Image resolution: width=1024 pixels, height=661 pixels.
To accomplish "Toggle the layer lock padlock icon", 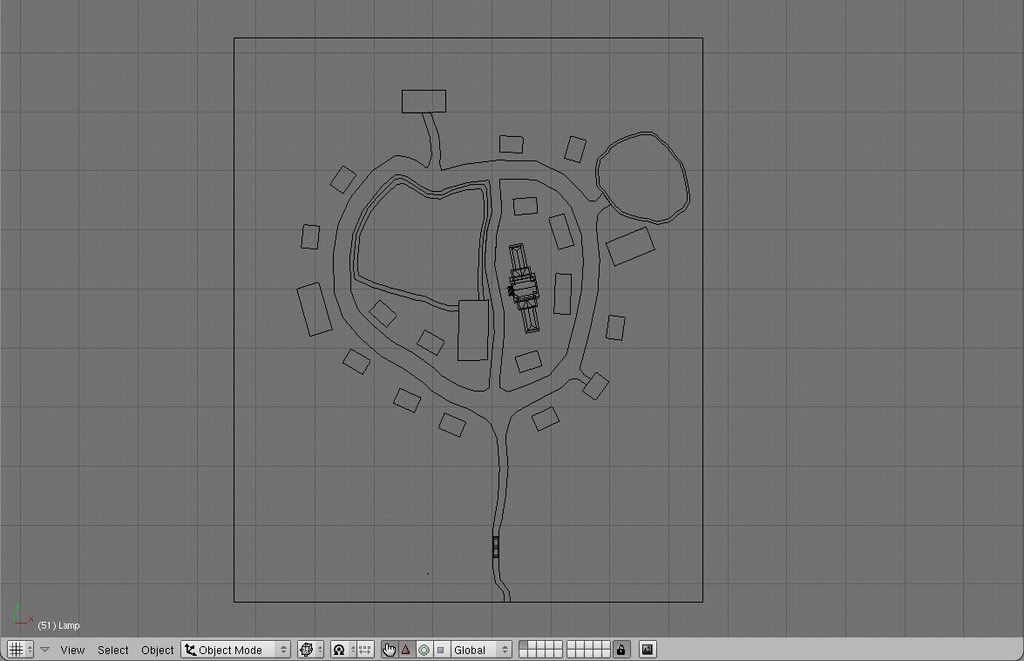I will [x=621, y=649].
